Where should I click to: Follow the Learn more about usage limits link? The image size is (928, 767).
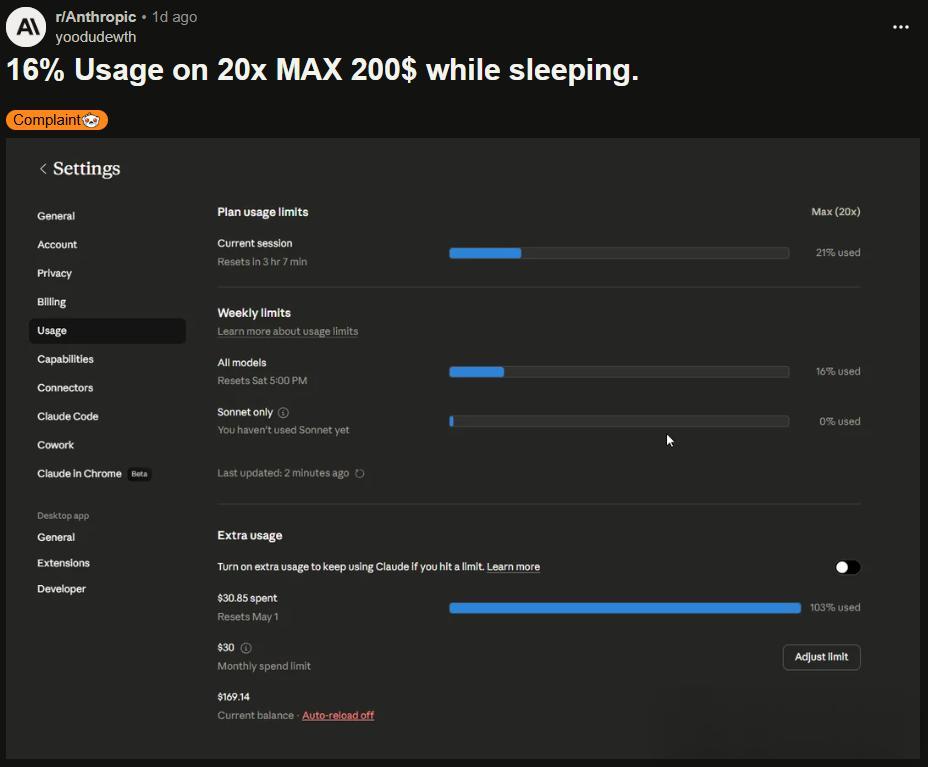(x=288, y=332)
